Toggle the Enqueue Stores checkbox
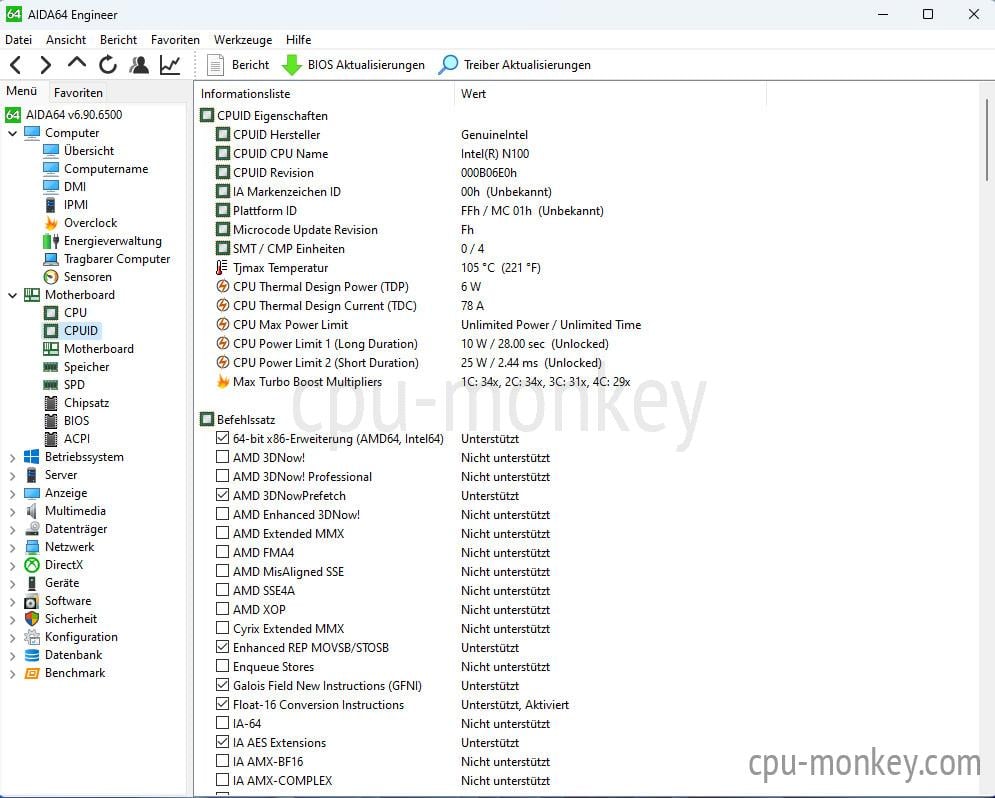 (x=222, y=666)
